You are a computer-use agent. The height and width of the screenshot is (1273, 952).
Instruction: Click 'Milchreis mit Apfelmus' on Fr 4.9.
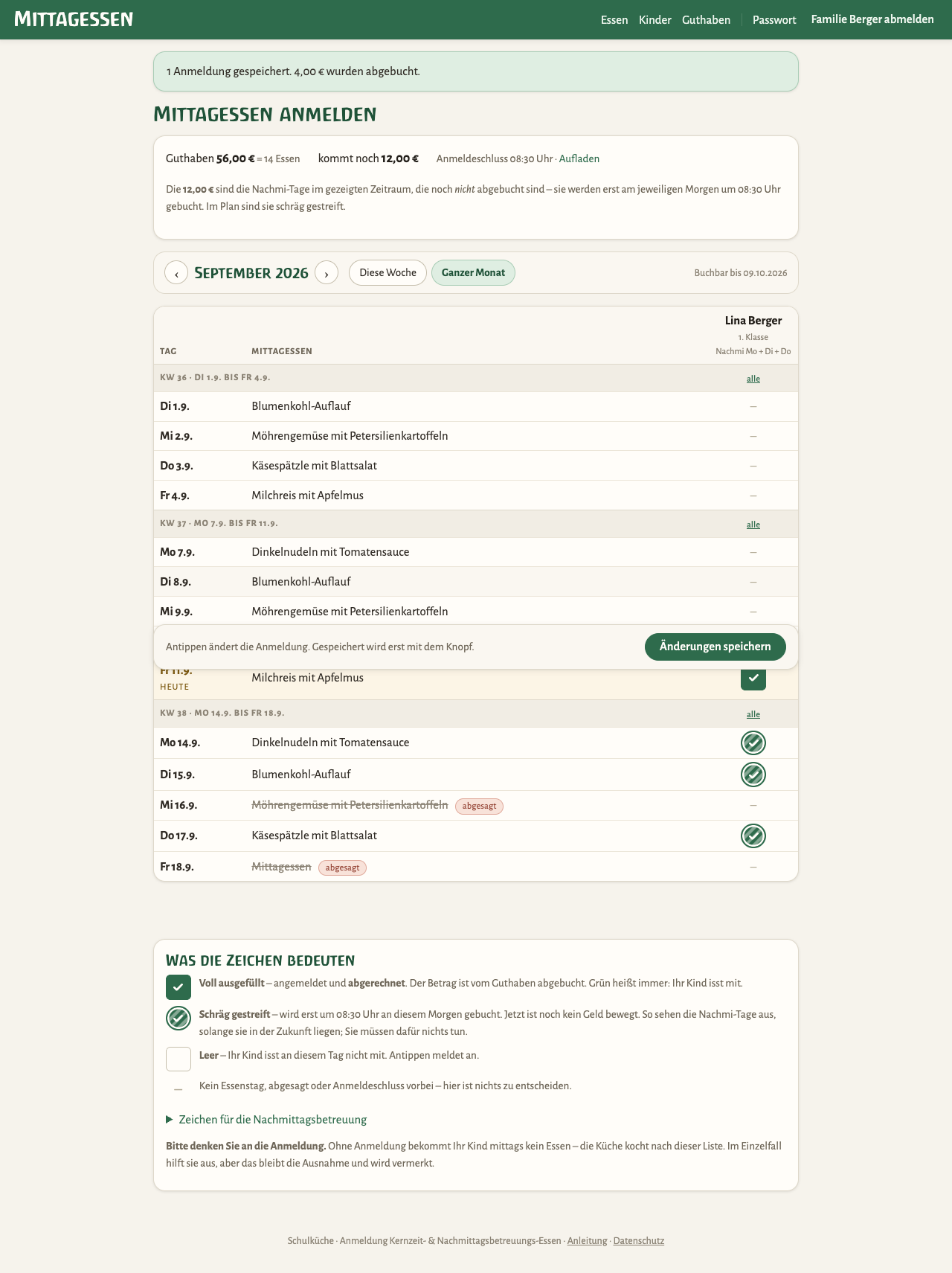tap(308, 496)
